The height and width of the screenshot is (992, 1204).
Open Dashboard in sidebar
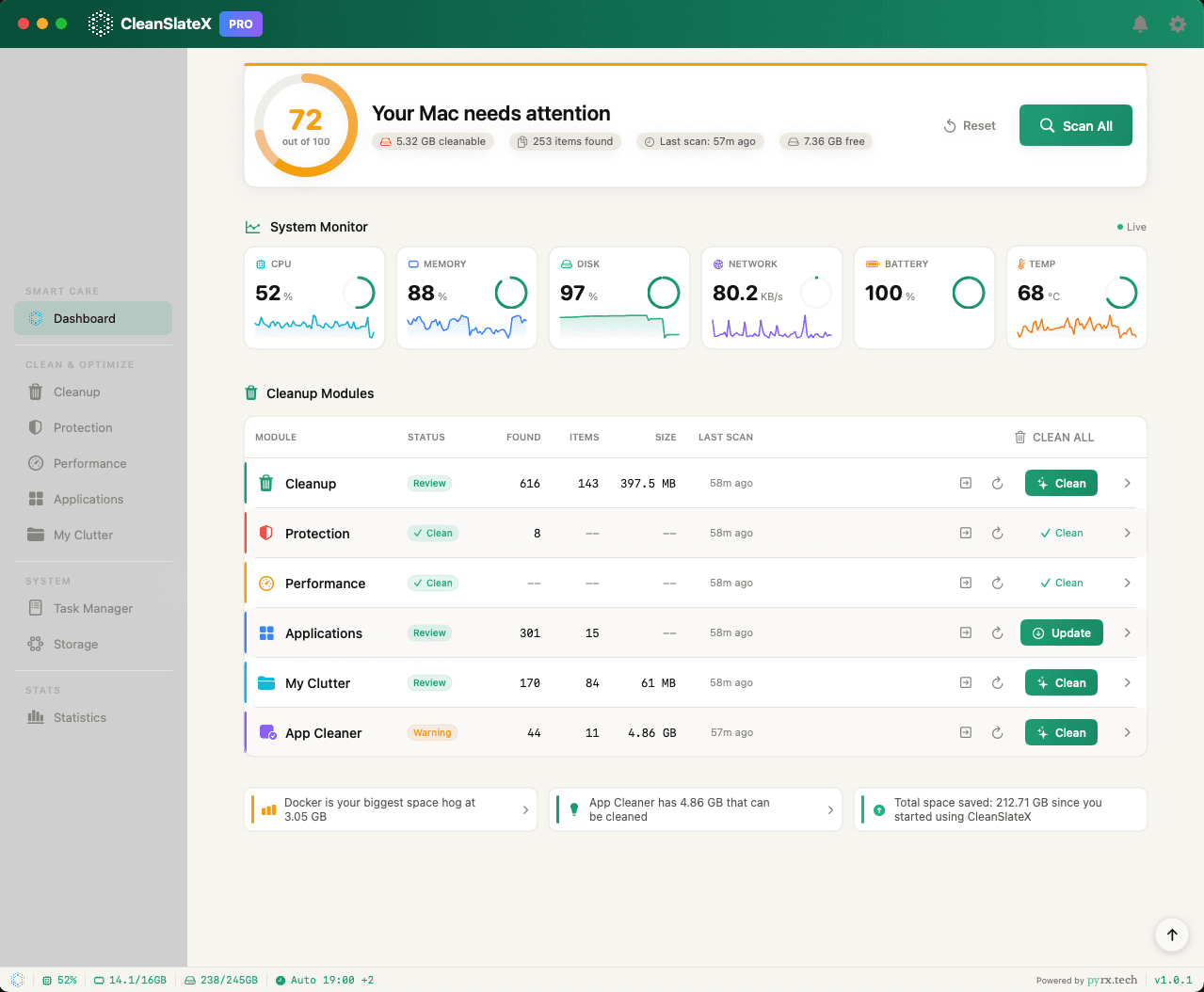point(93,318)
